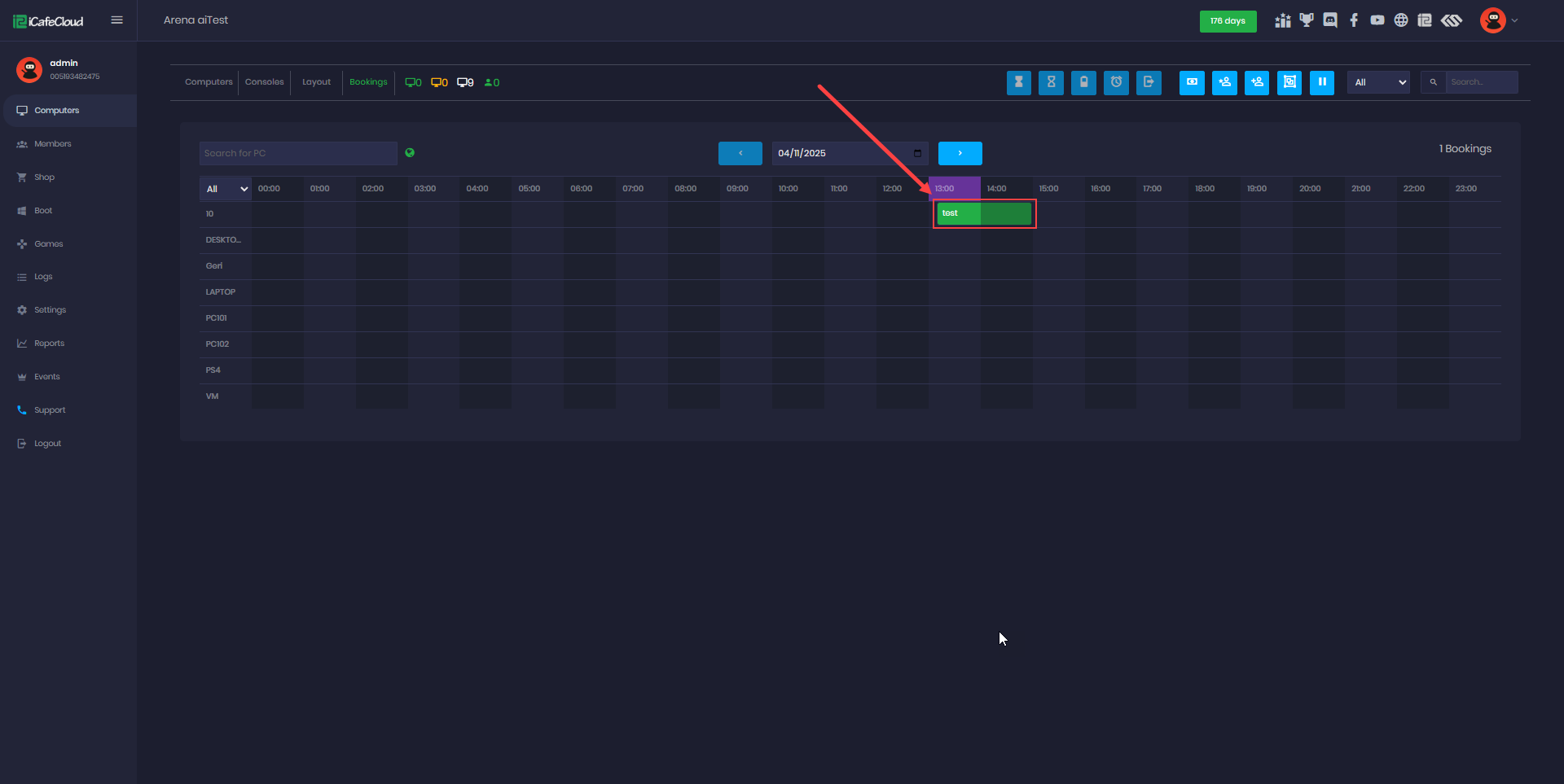
Task: Open Members in the sidebar
Action: click(53, 144)
